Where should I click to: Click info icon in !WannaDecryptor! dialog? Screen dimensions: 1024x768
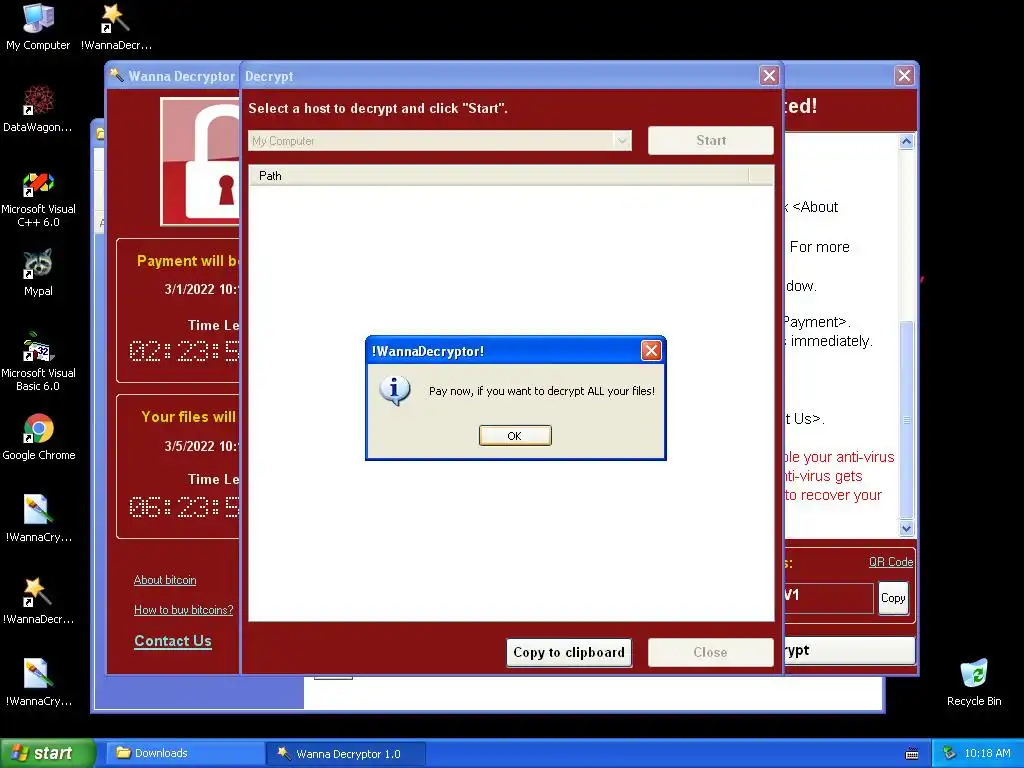(x=394, y=391)
